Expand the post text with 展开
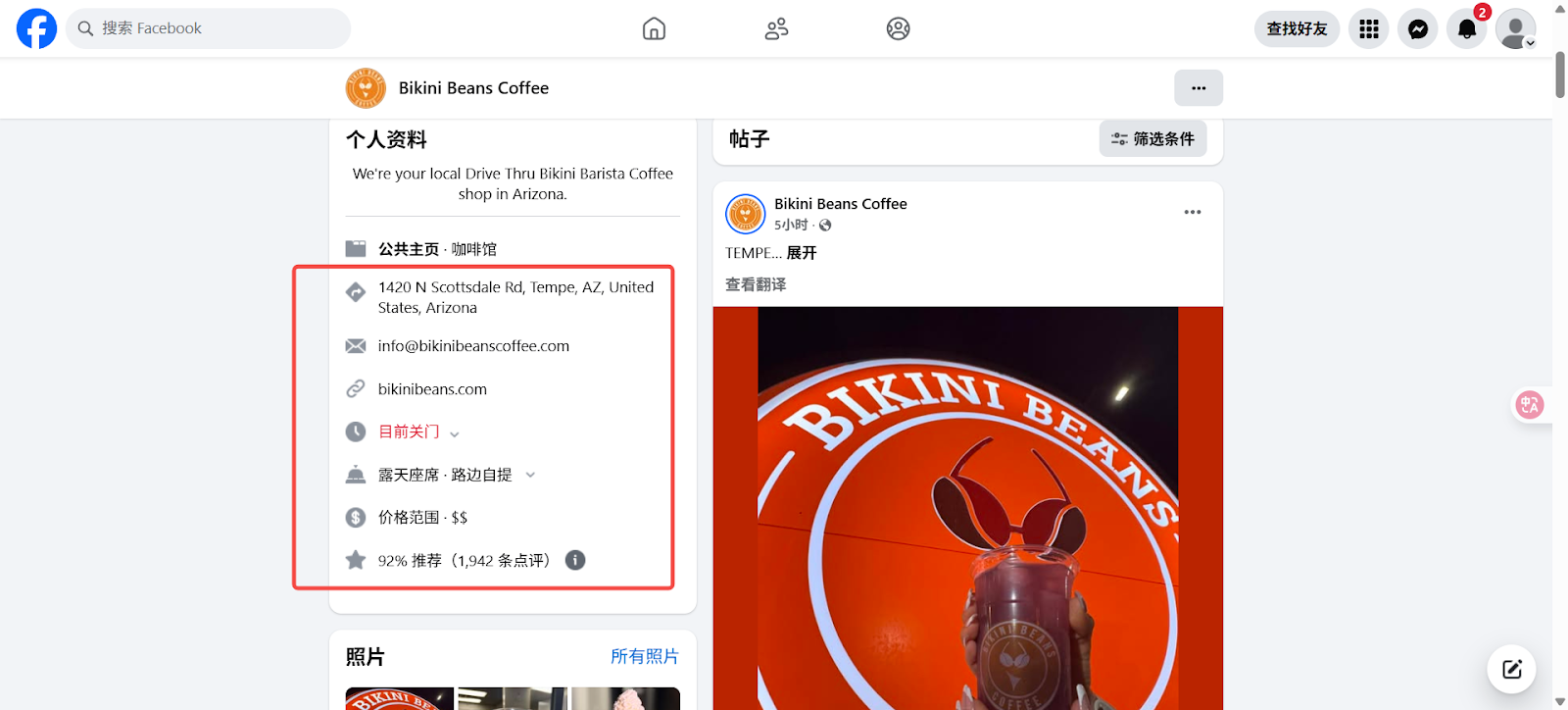 click(x=802, y=253)
